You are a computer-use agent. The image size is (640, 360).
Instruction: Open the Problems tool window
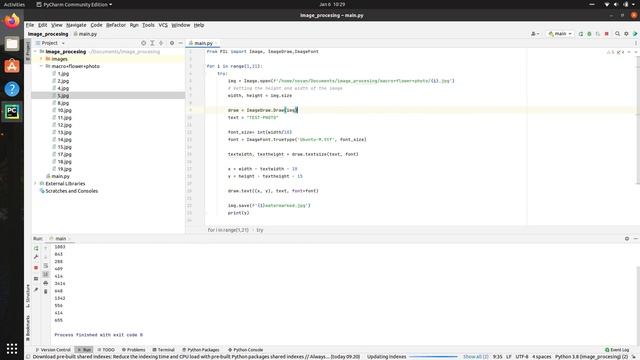pyautogui.click(x=133, y=350)
